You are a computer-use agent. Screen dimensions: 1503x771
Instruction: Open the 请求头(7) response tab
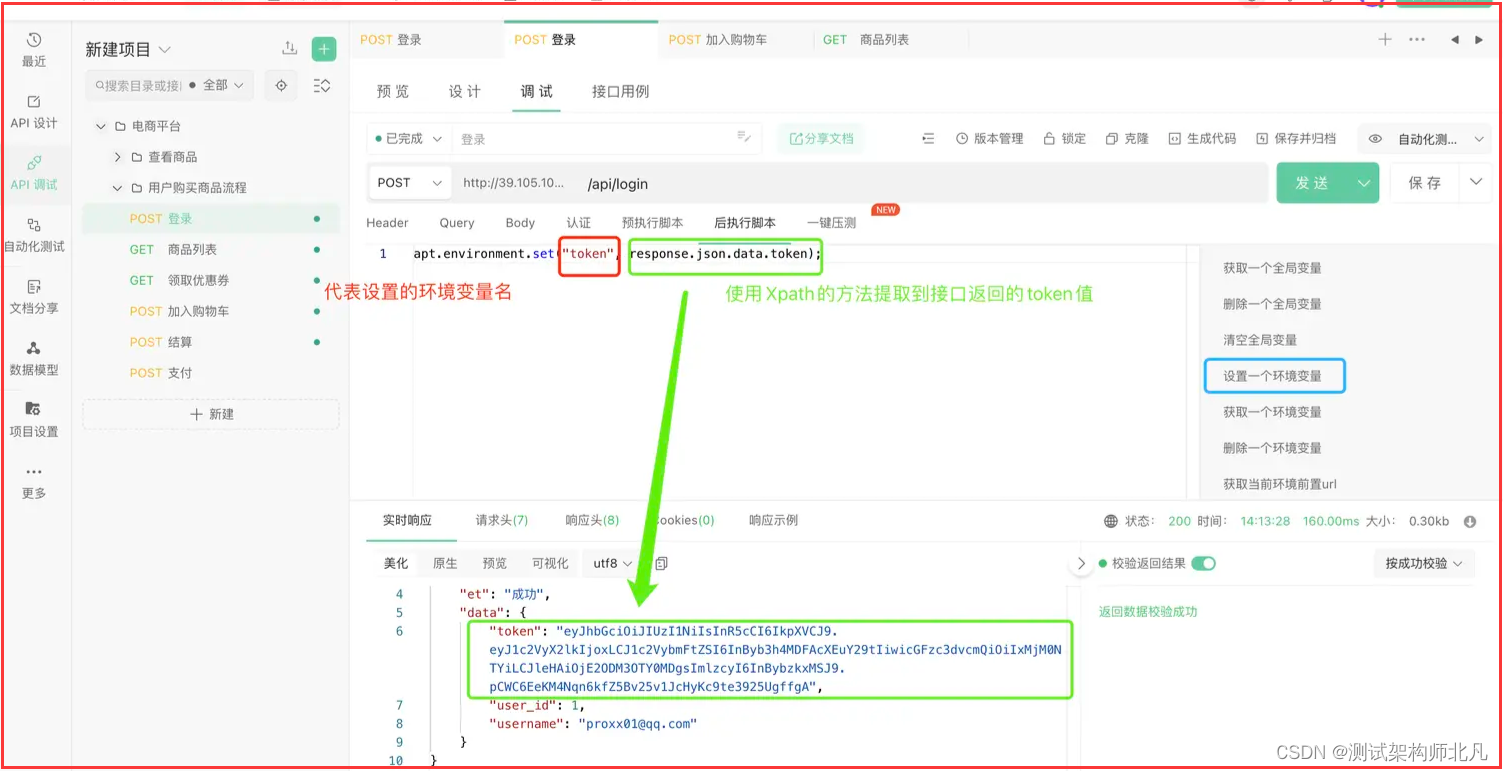coord(500,520)
